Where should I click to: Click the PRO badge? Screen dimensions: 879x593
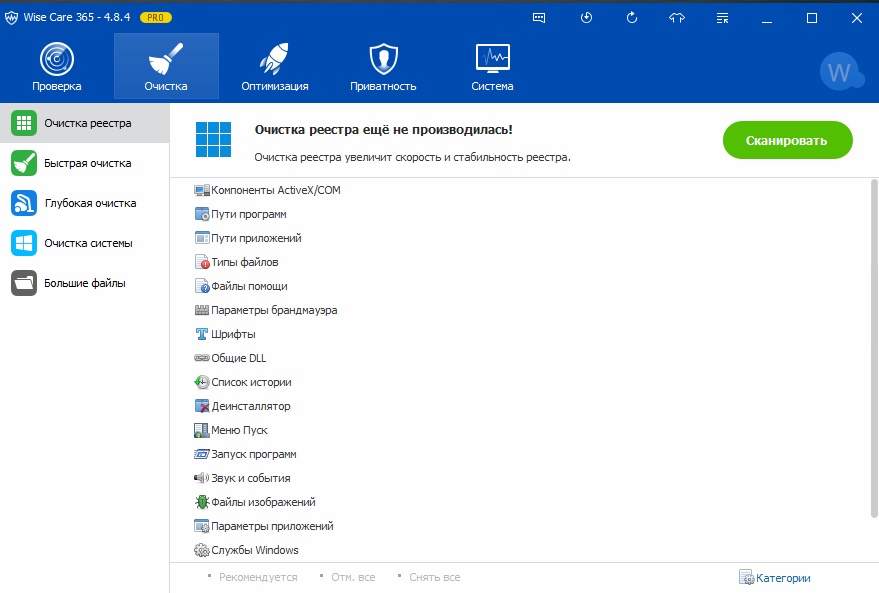tap(156, 17)
